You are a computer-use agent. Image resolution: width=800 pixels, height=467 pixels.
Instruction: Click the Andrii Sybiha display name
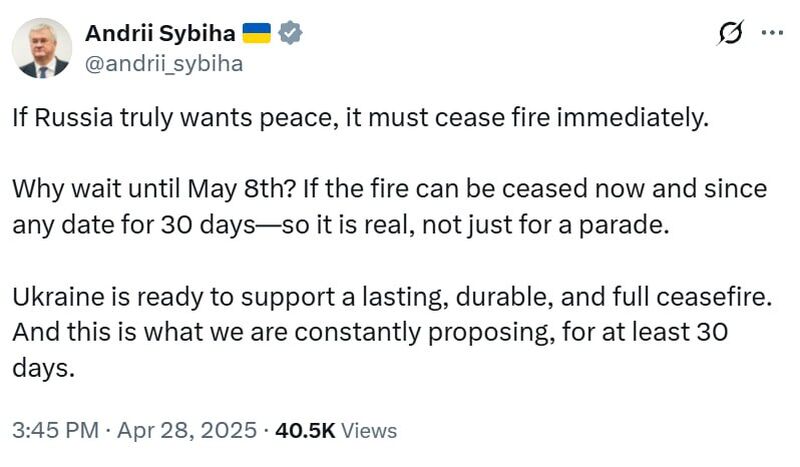point(160,33)
